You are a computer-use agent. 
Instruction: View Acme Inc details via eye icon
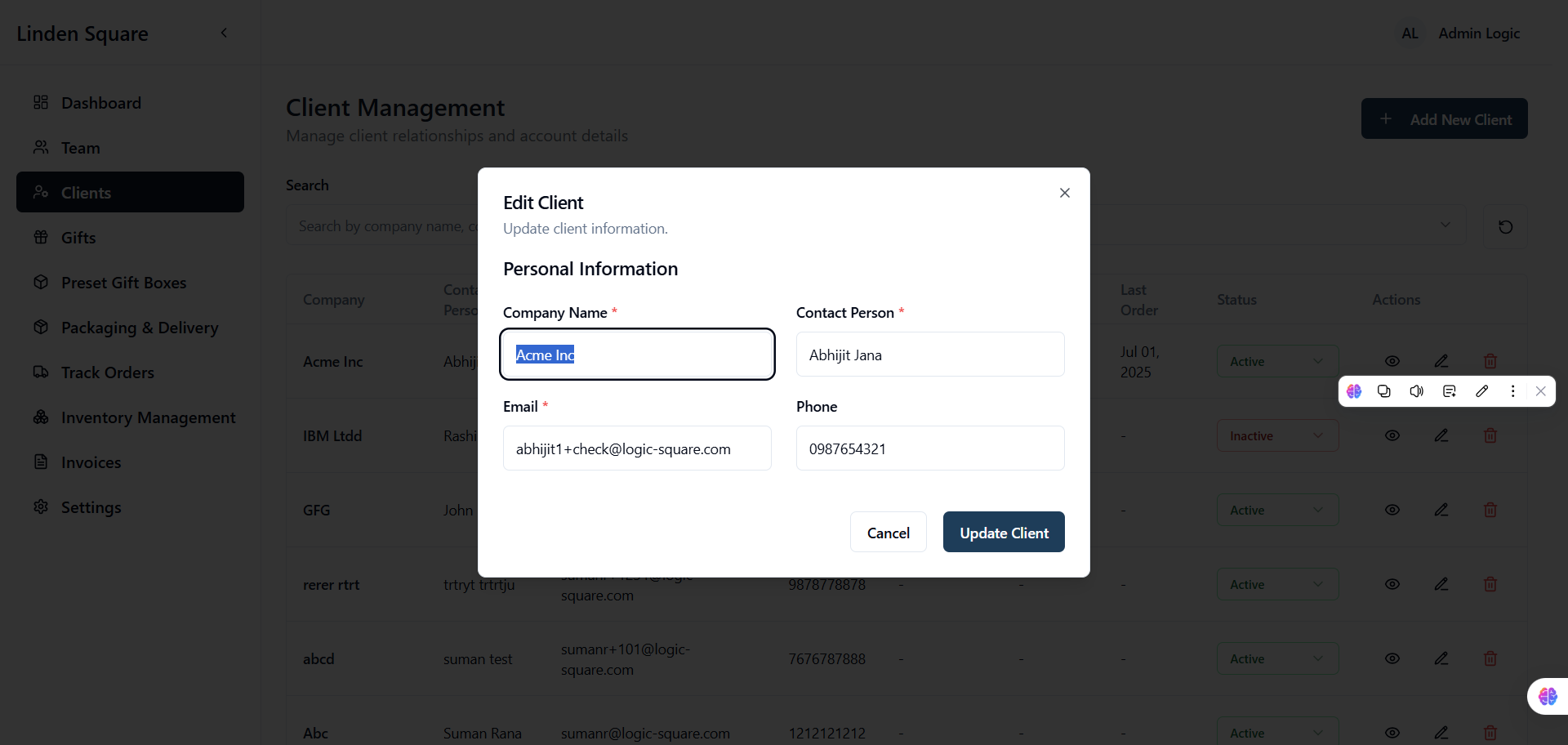point(1392,361)
